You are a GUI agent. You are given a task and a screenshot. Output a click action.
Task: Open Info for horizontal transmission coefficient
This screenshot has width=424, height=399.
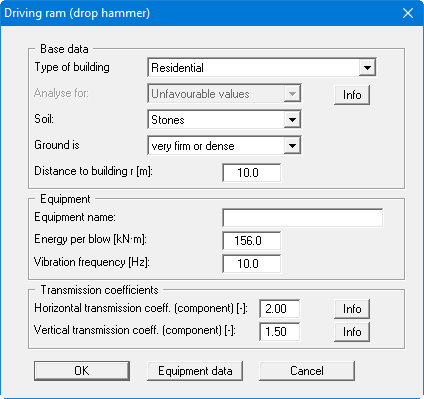[352, 309]
